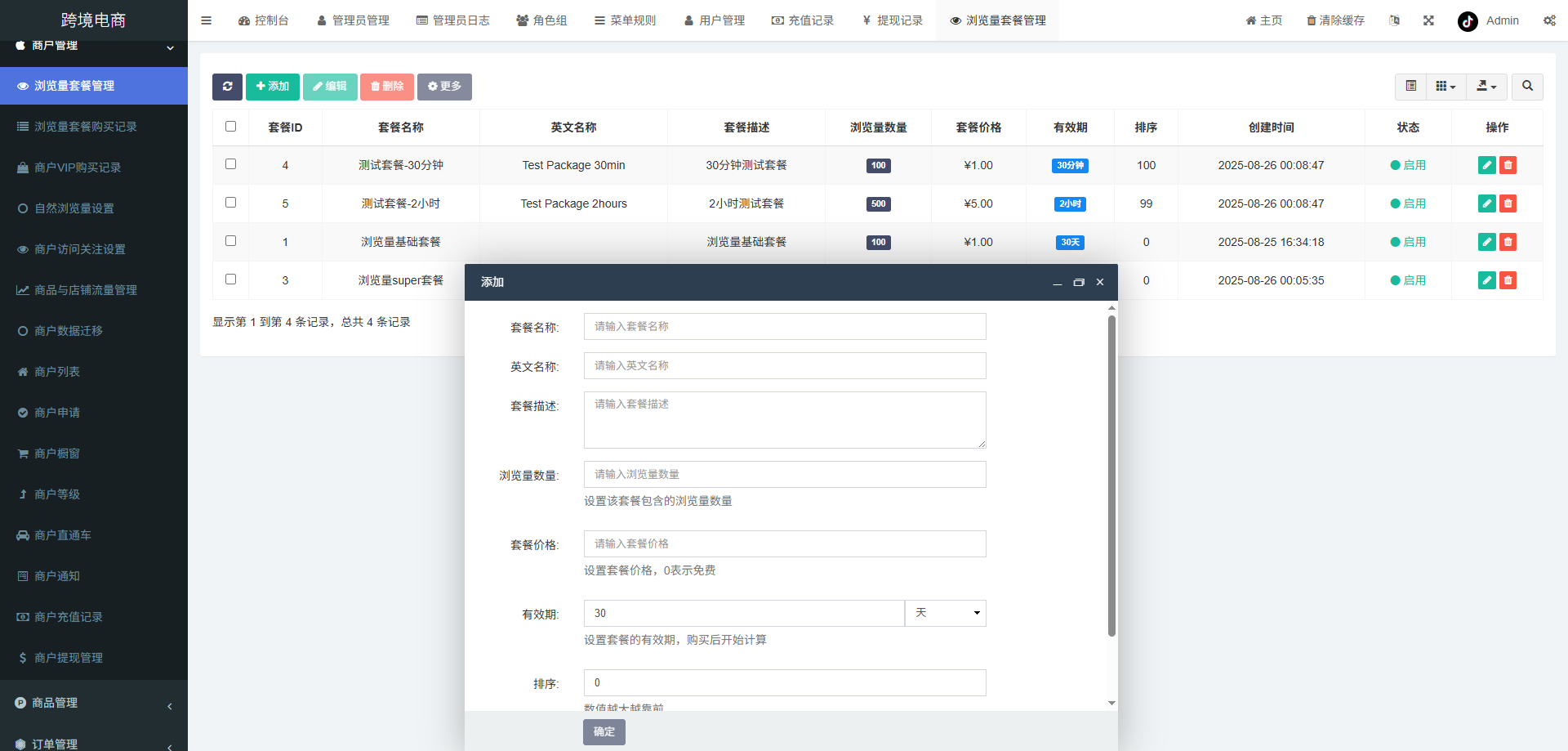Screen dimensions: 1568x751
Task: Click the settings gear icon top right
Action: (x=1549, y=20)
